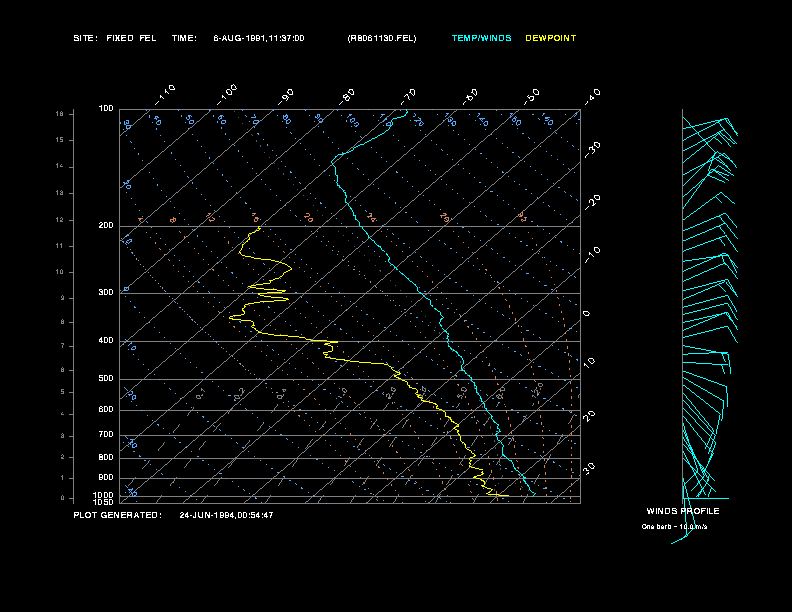Click the 3 km mark on altitude scale
792x612 pixels.
pos(63,436)
